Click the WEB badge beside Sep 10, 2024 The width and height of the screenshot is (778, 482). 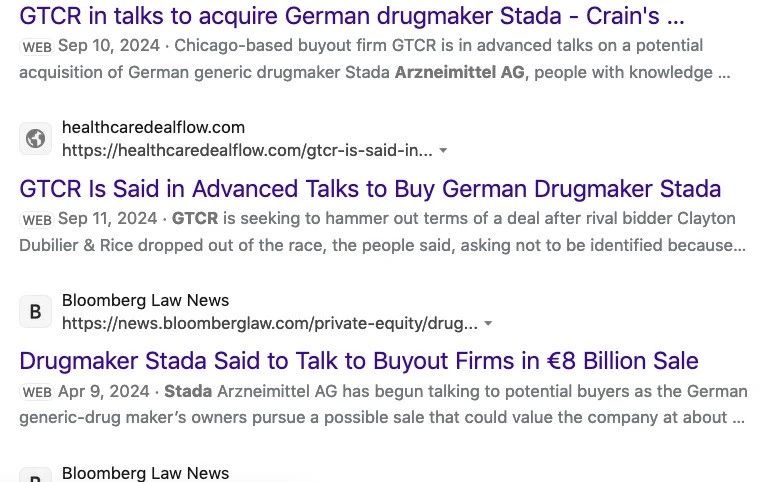[37, 47]
